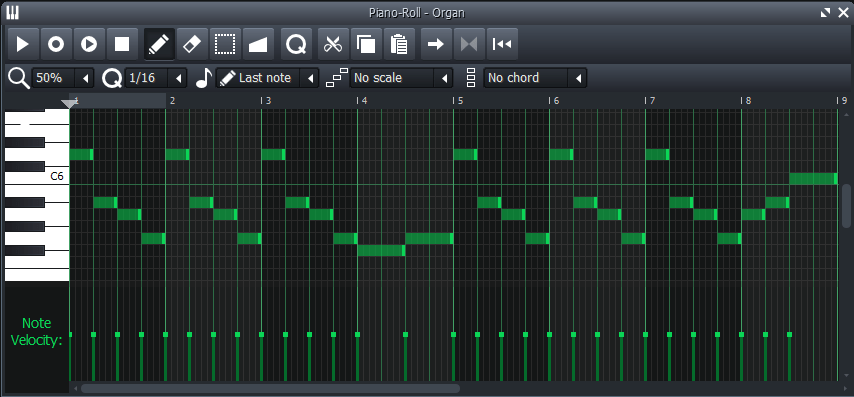Screen dimensions: 854x397
Task: Click the arrow beside Last note
Action: (310, 78)
